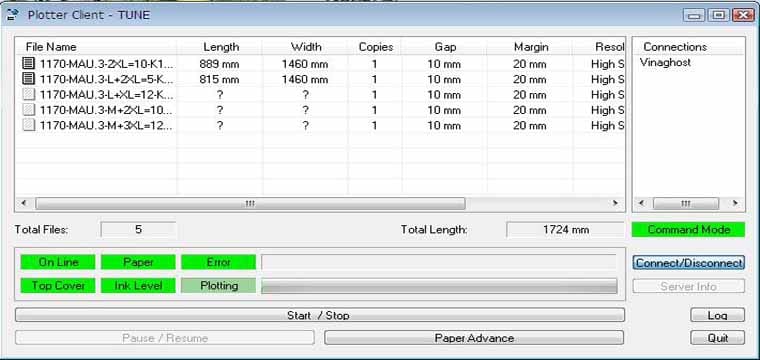Image resolution: width=760 pixels, height=360 pixels.
Task: Select file 1170-MAU.3-L+2XL=5-K...
Action: point(106,79)
